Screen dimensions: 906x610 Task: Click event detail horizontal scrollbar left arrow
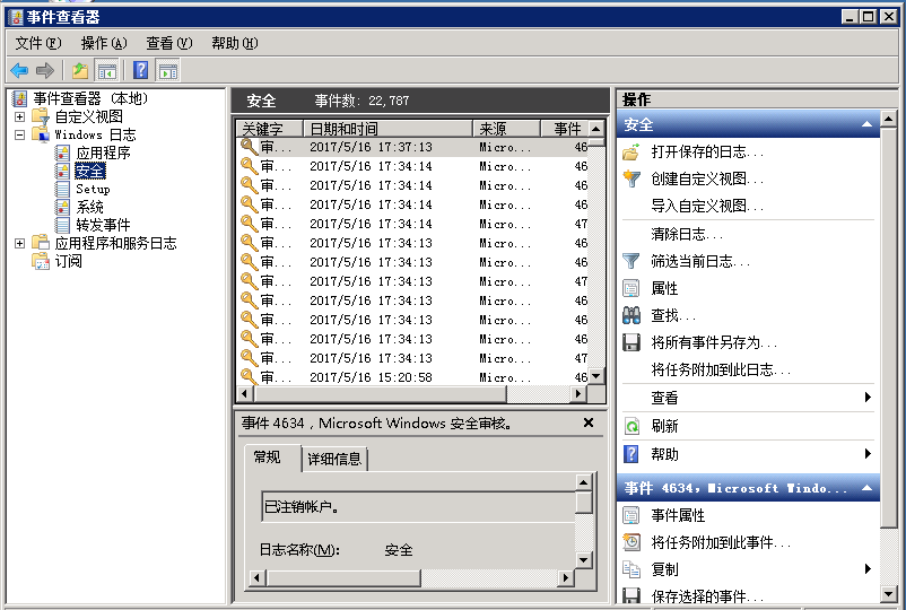click(258, 578)
